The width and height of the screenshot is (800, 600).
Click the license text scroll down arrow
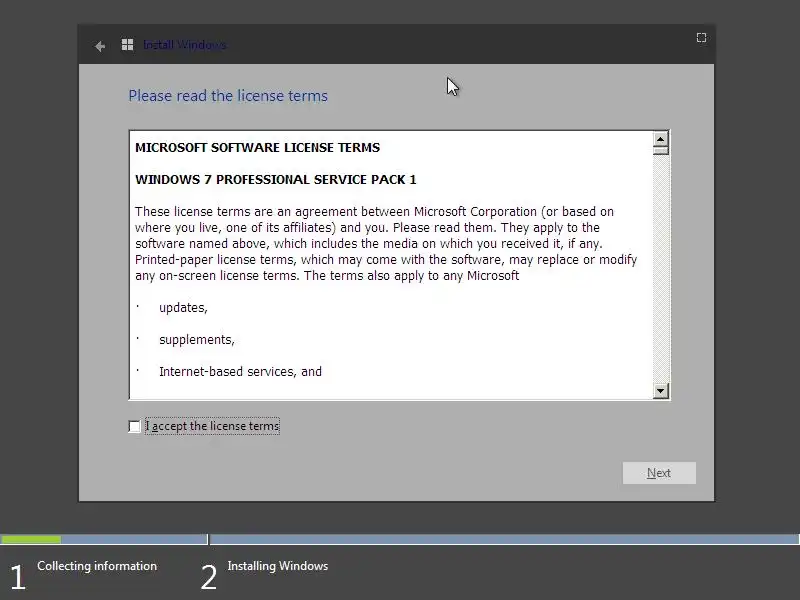click(661, 391)
